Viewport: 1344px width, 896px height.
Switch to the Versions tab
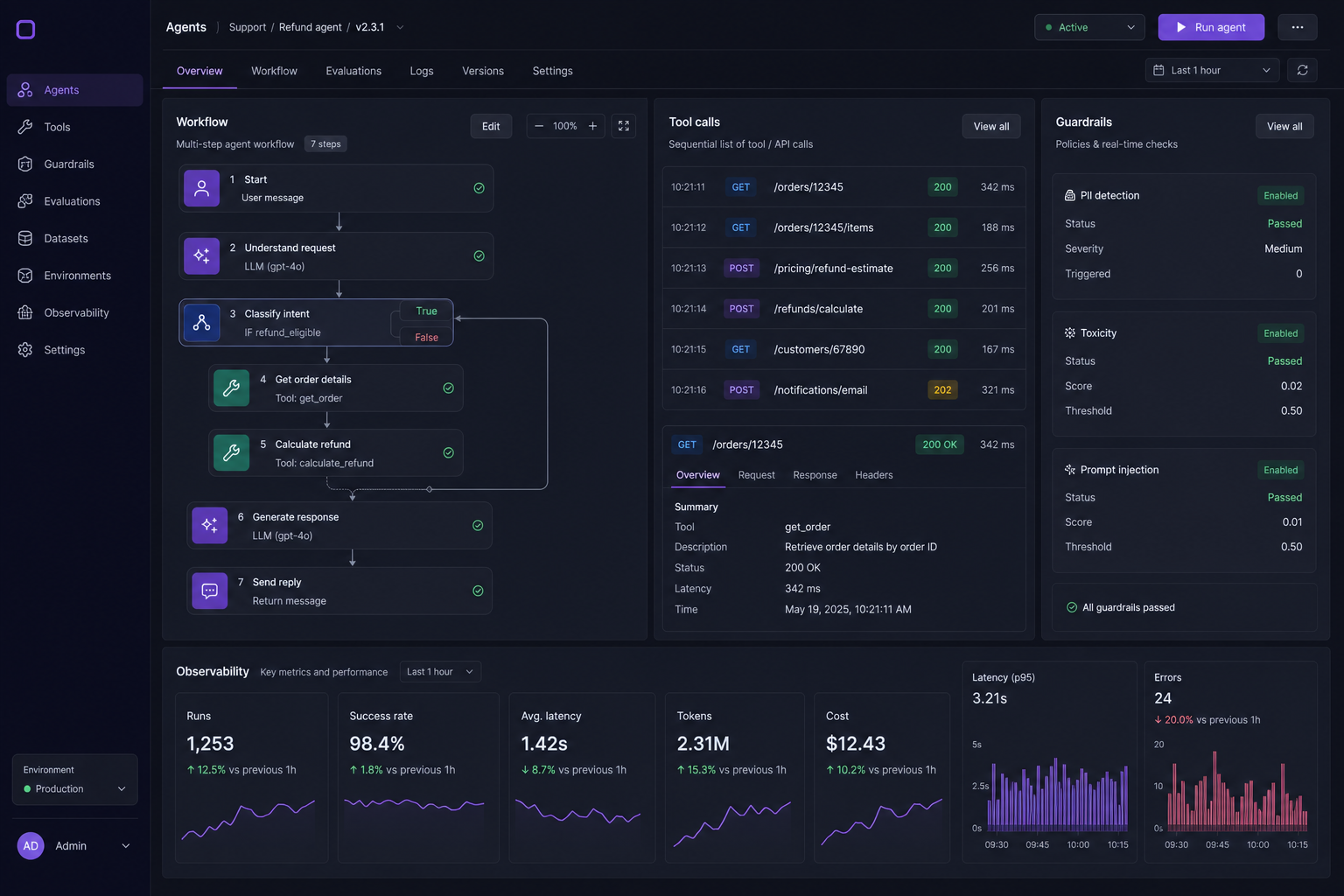point(483,71)
